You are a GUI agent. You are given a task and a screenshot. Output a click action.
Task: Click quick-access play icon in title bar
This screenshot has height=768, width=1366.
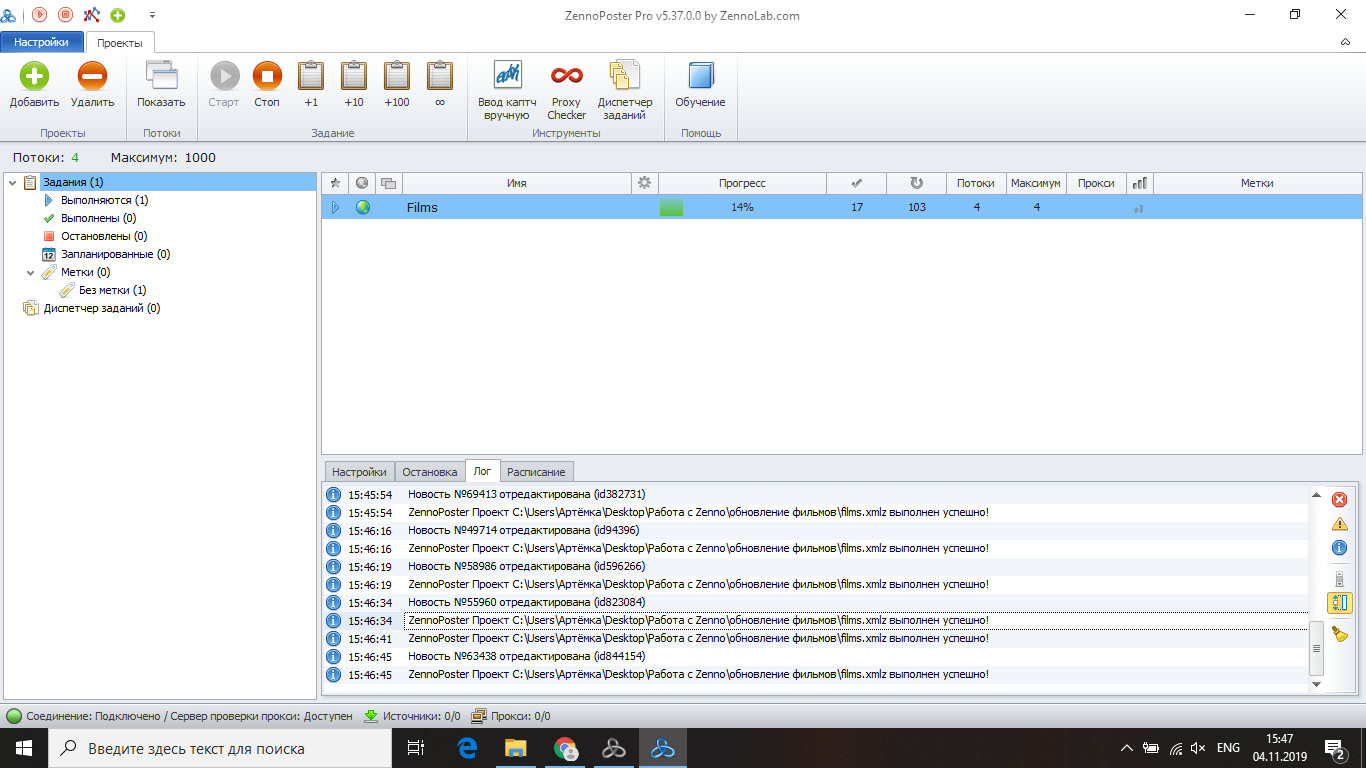pyautogui.click(x=39, y=15)
